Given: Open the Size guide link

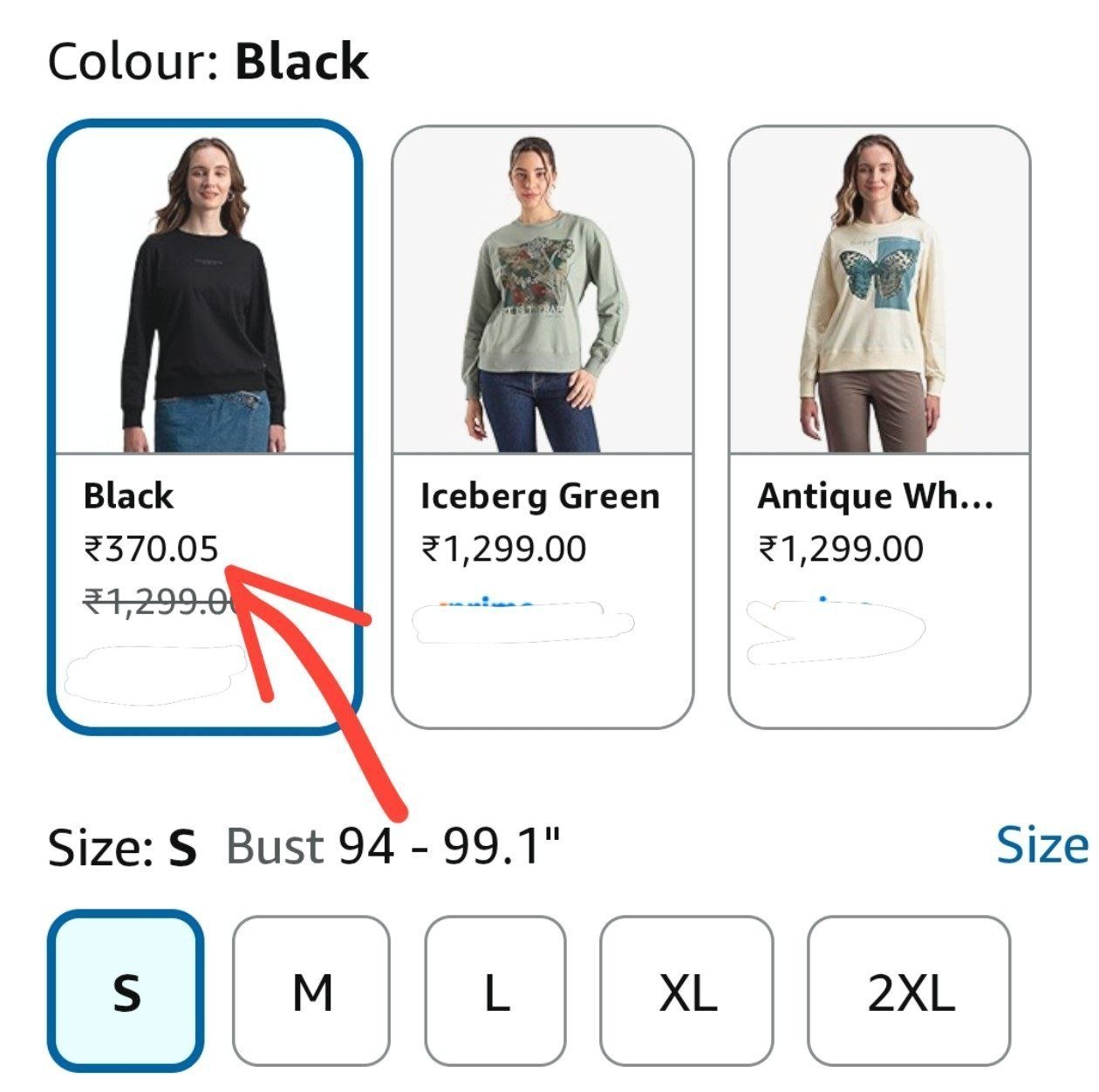Looking at the screenshot, I should pyautogui.click(x=1043, y=844).
